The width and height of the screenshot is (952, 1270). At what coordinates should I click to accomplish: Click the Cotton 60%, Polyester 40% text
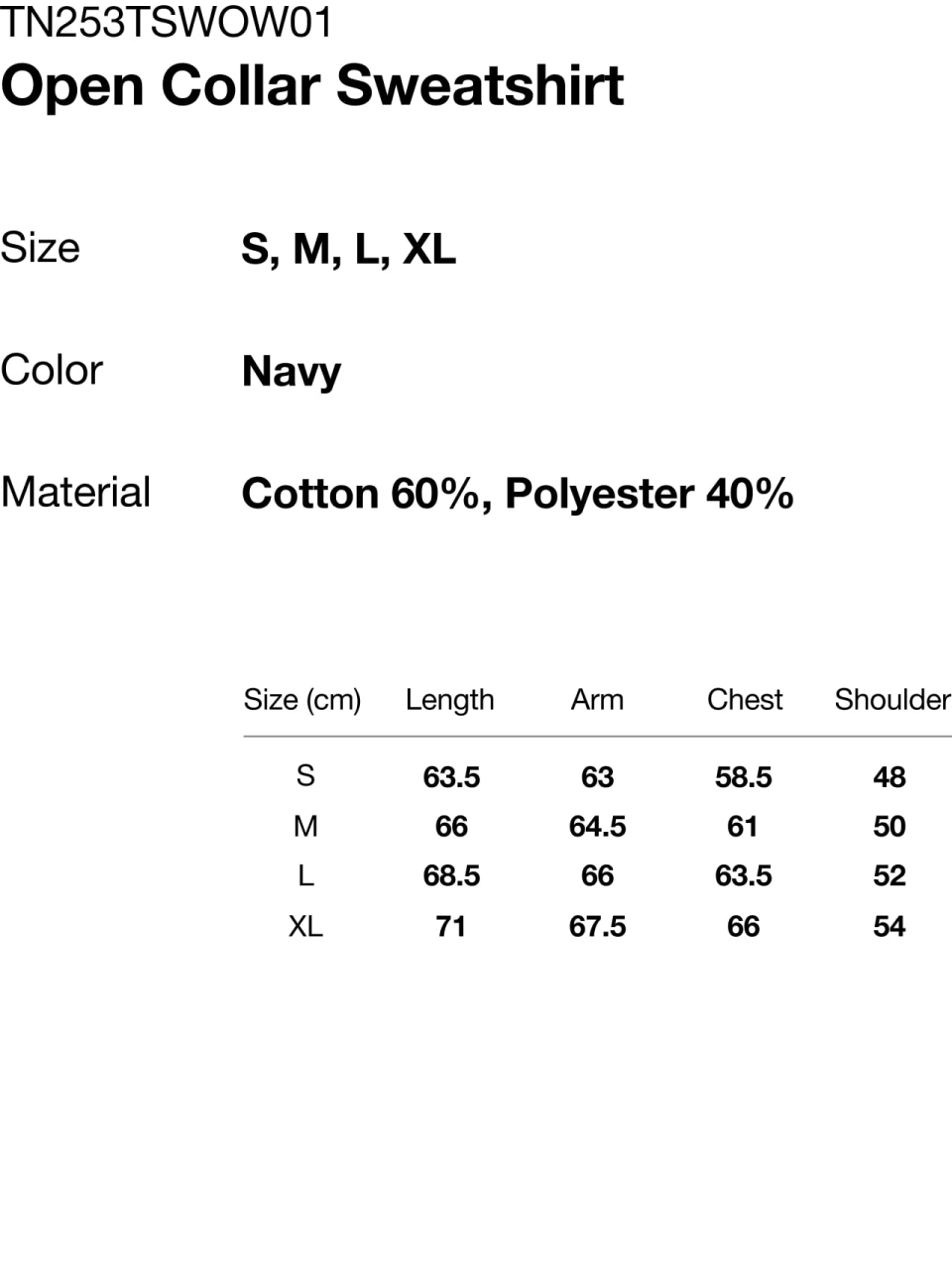517,494
